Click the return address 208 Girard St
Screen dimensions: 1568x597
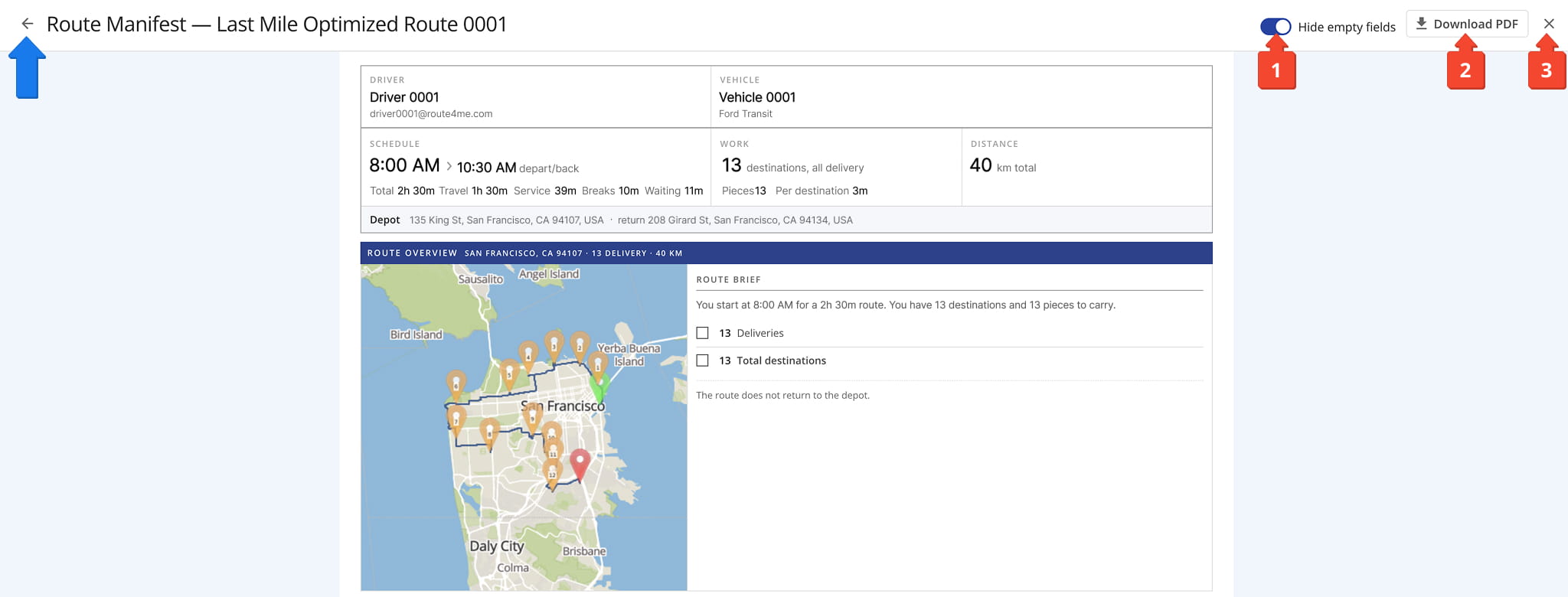pyautogui.click(x=735, y=220)
